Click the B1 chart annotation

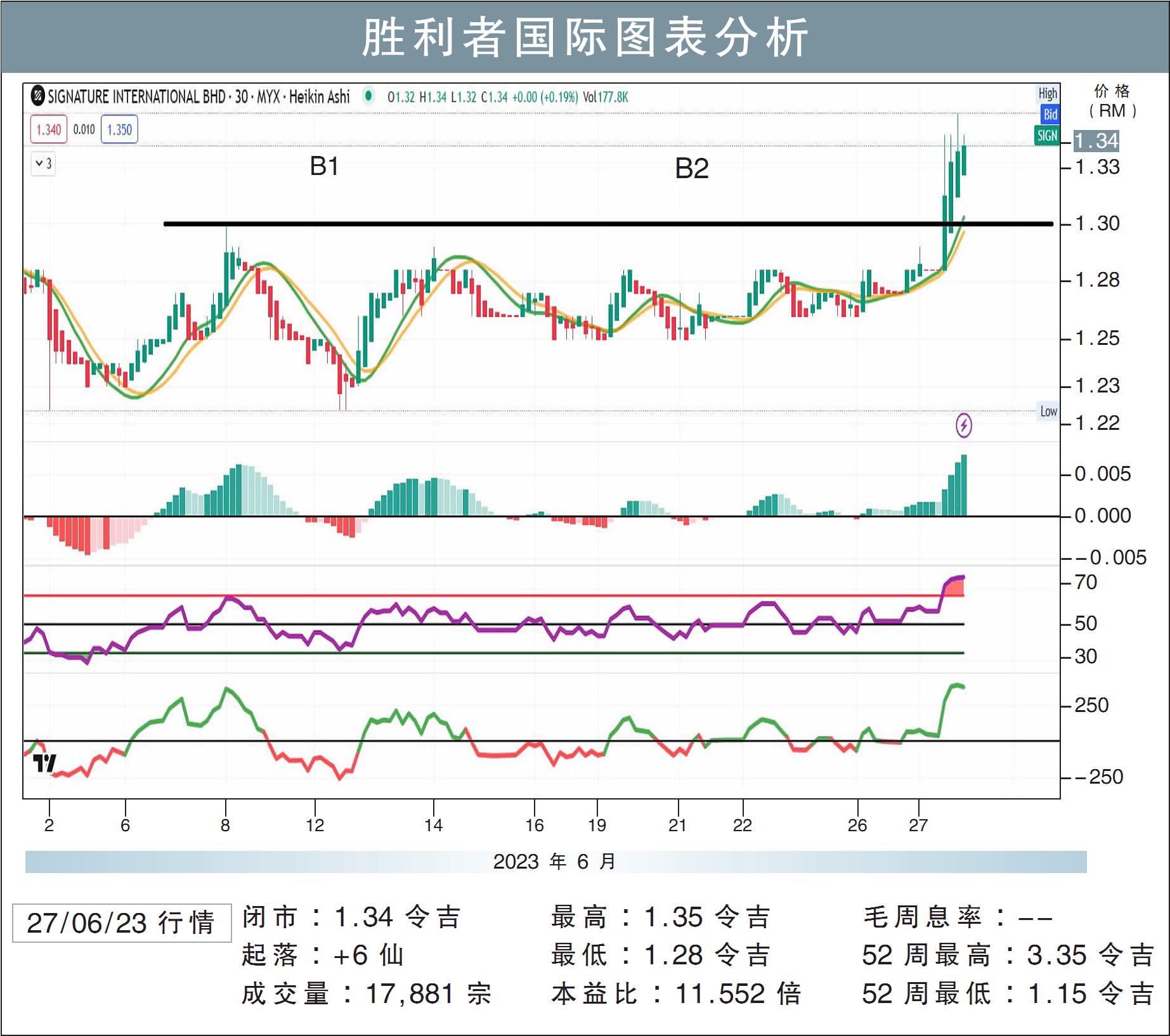tap(324, 166)
